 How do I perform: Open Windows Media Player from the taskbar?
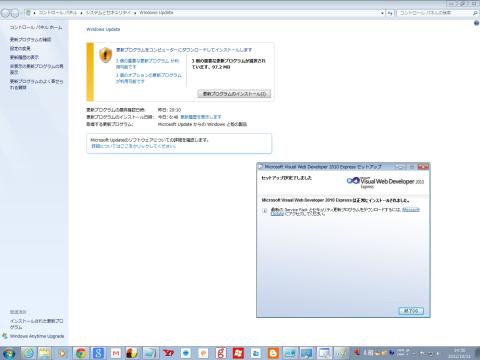point(62,353)
